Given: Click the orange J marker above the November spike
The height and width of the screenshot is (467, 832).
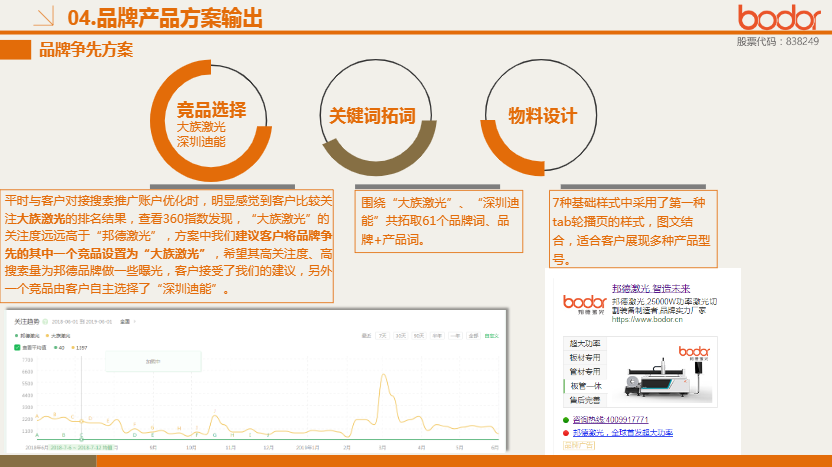Looking at the screenshot, I should 215,411.
